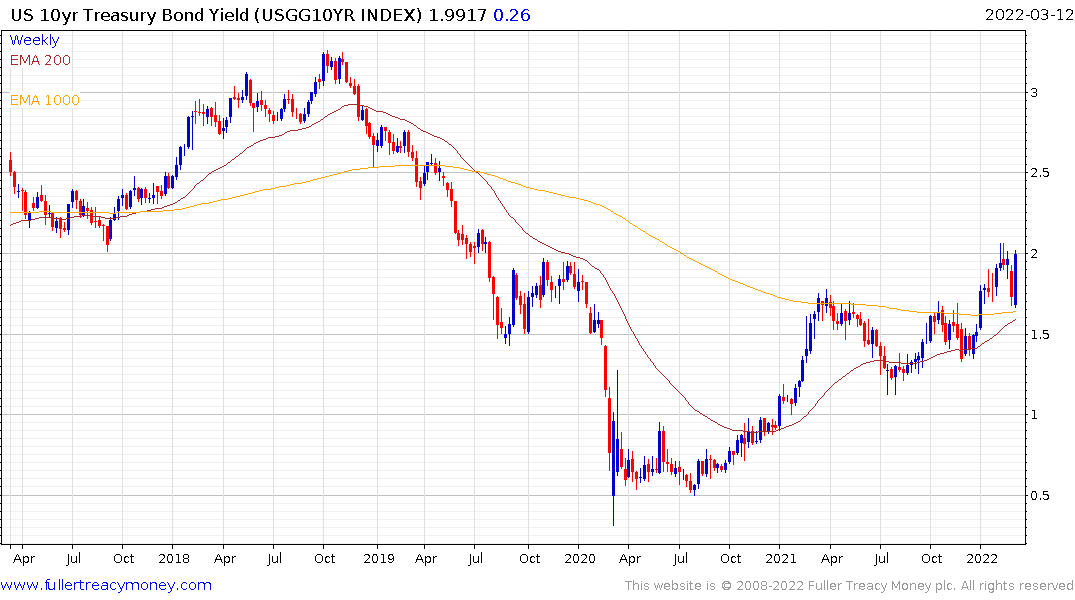Click the 0.5 label on the yield axis
The width and height of the screenshot is (1075, 600).
(x=1040, y=496)
